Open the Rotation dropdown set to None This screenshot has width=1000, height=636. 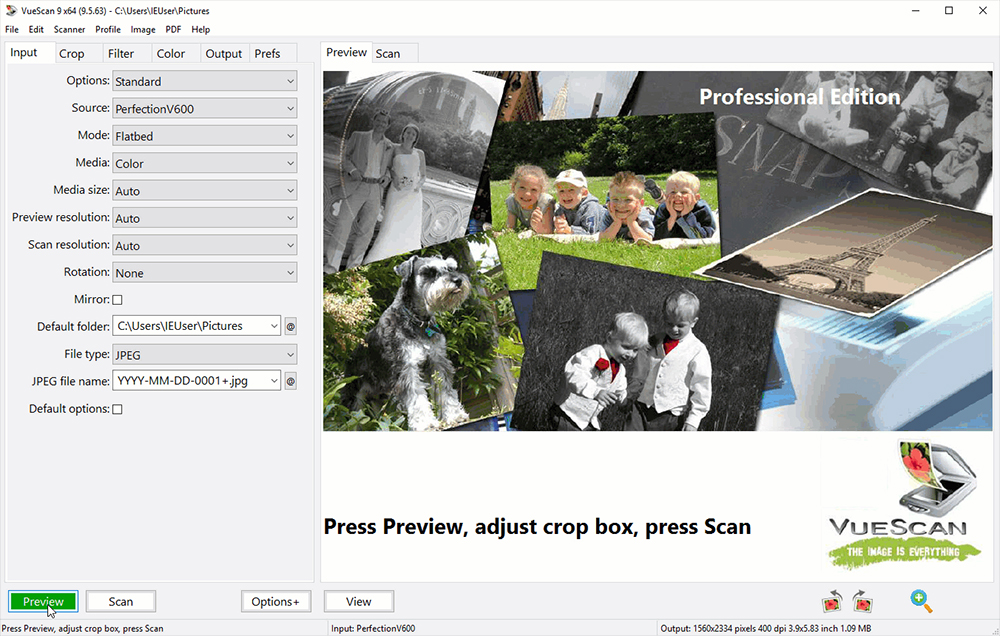[205, 273]
